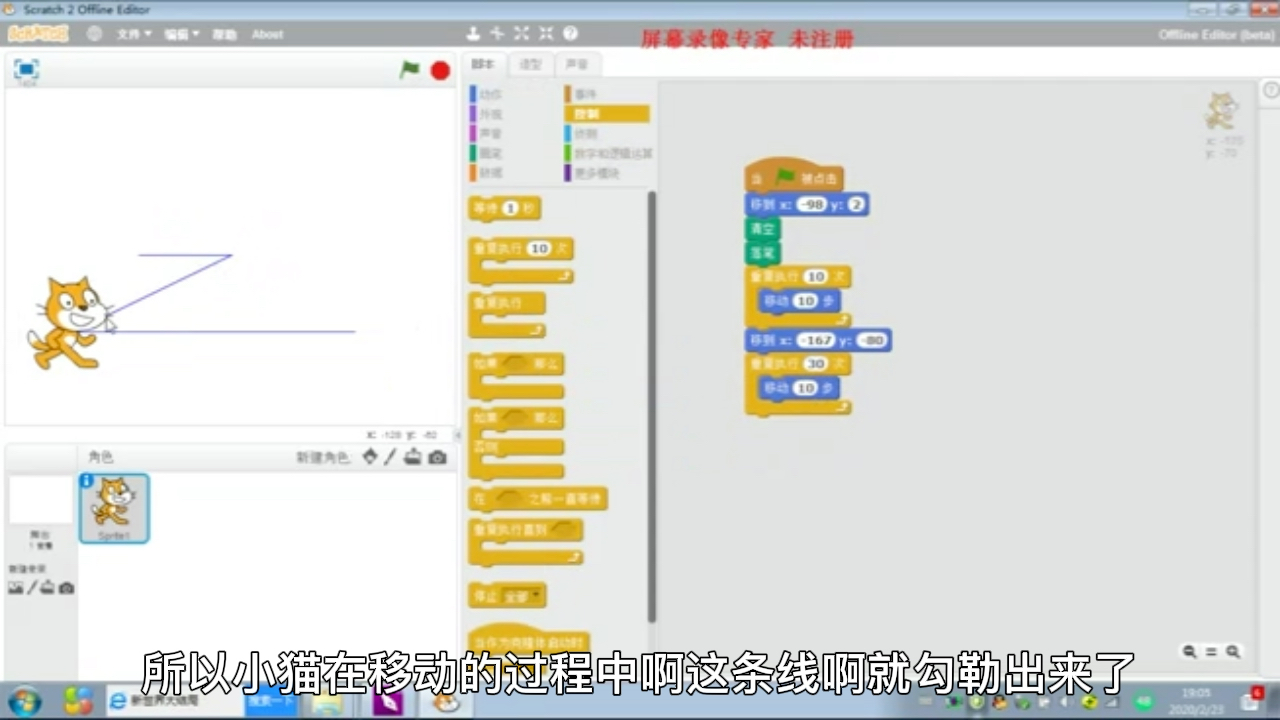Click the paintbrush to paint new sprite
Screen dimensions: 1280x720
tap(390, 458)
